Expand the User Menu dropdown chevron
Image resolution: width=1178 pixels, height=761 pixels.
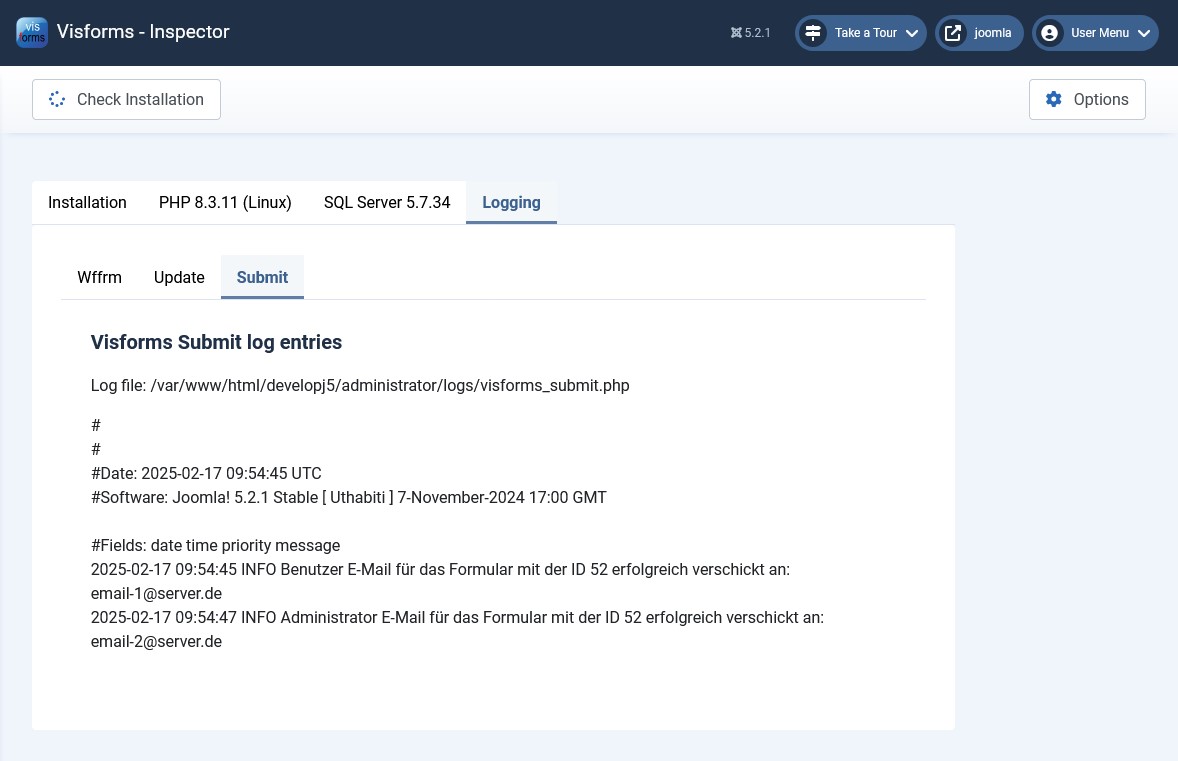[x=1144, y=33]
